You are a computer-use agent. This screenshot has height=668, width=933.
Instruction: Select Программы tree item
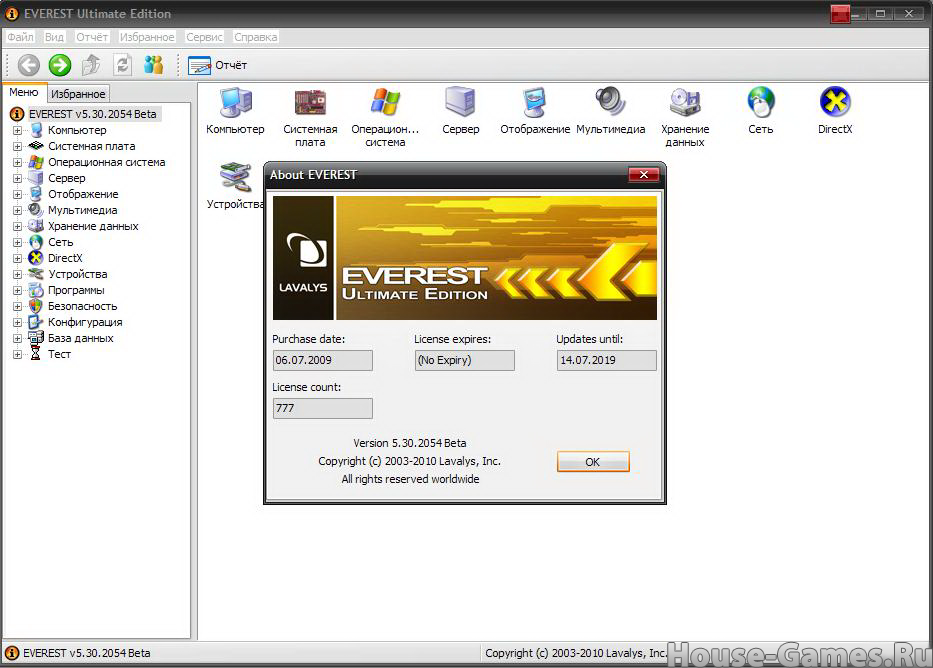coord(76,290)
